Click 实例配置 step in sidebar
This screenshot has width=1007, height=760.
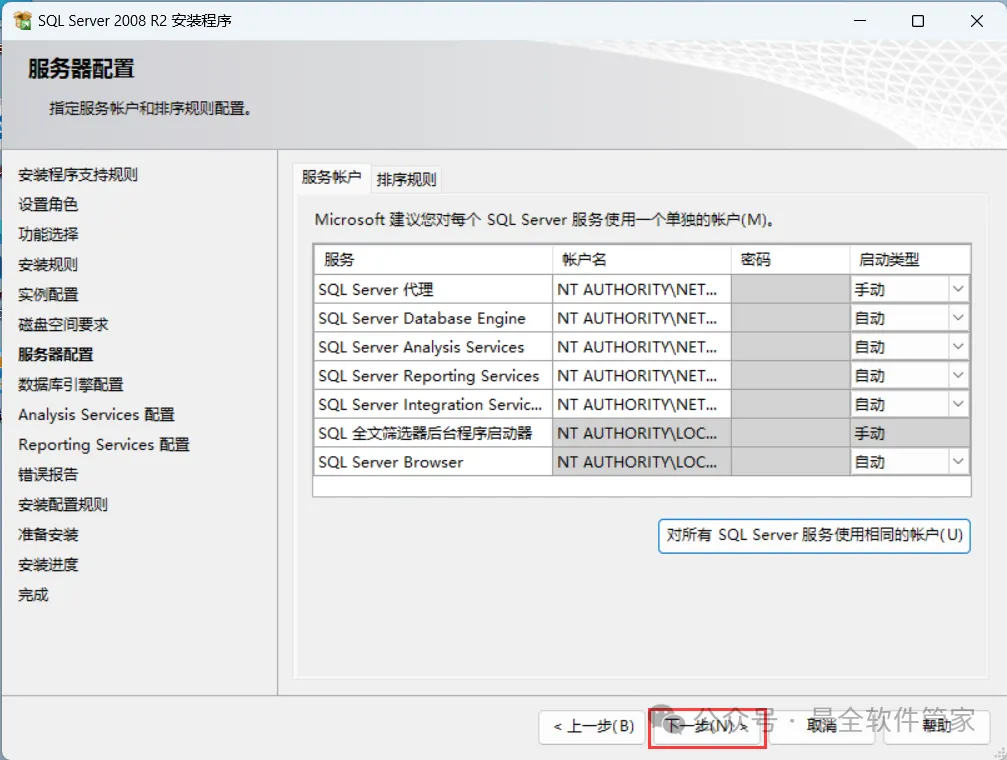(48, 294)
